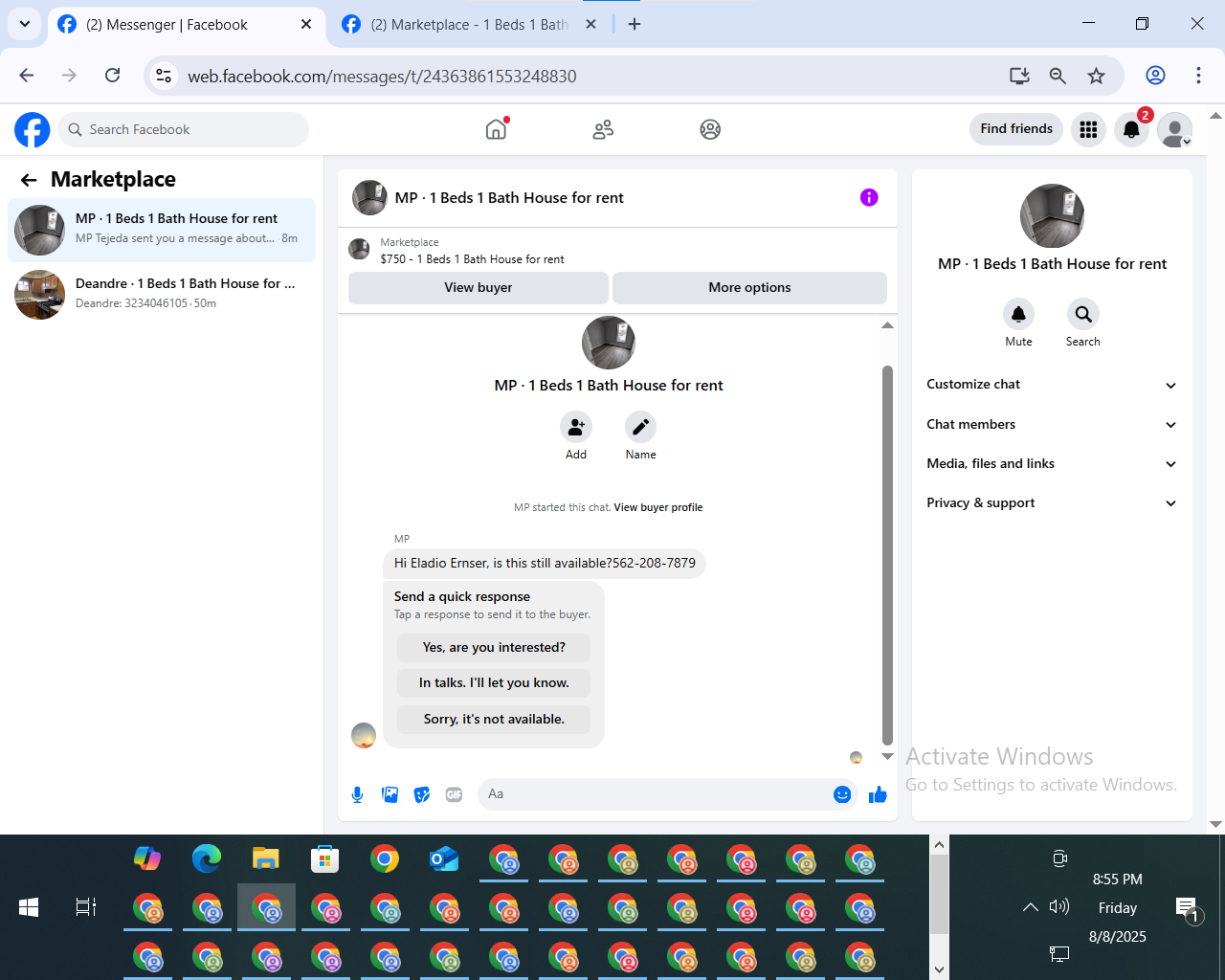This screenshot has height=980, width=1225.
Task: Open File Explorer from taskbar
Action: tap(265, 858)
